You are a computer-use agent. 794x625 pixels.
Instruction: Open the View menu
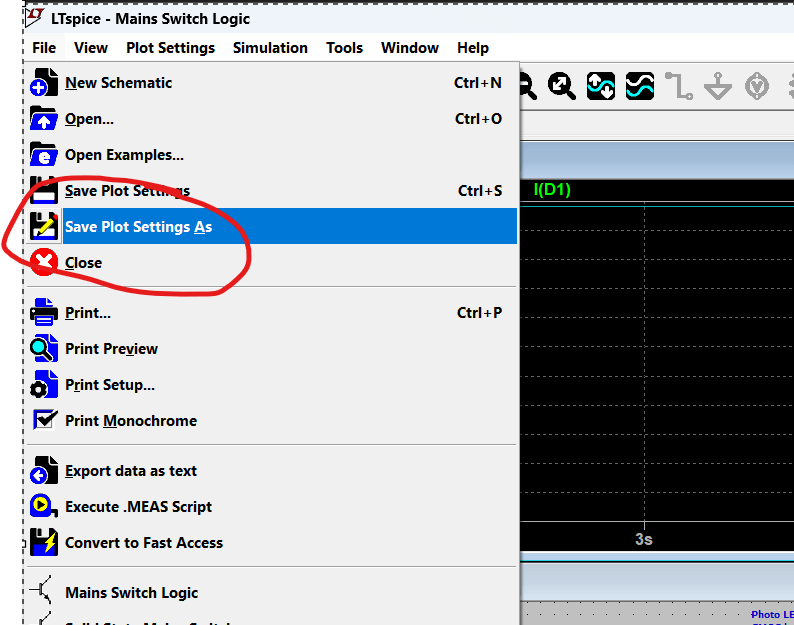[x=91, y=48]
